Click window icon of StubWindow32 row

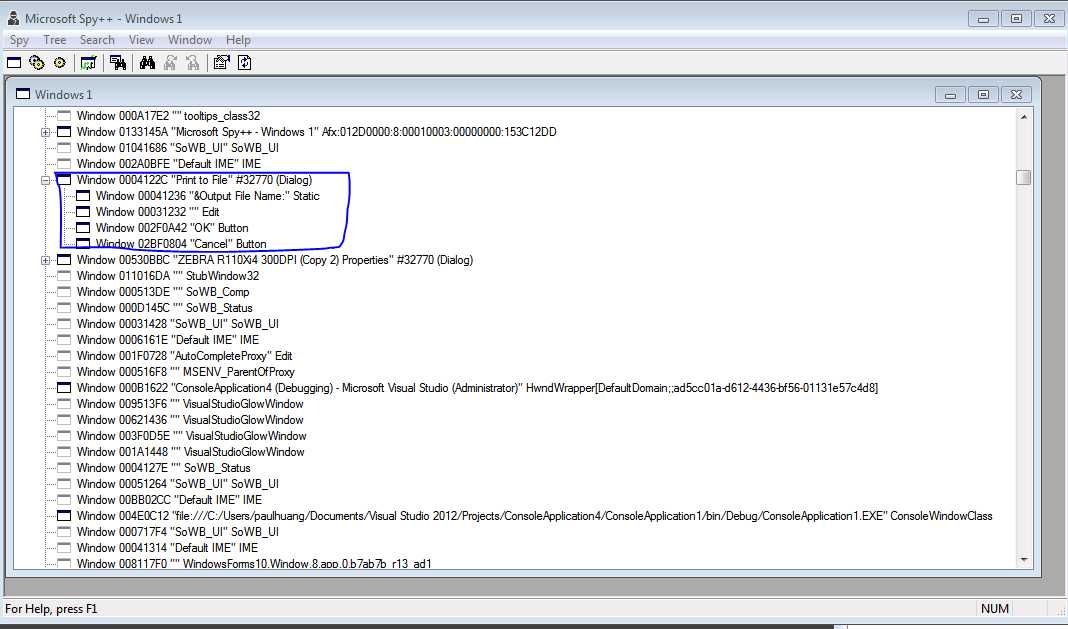pos(64,276)
